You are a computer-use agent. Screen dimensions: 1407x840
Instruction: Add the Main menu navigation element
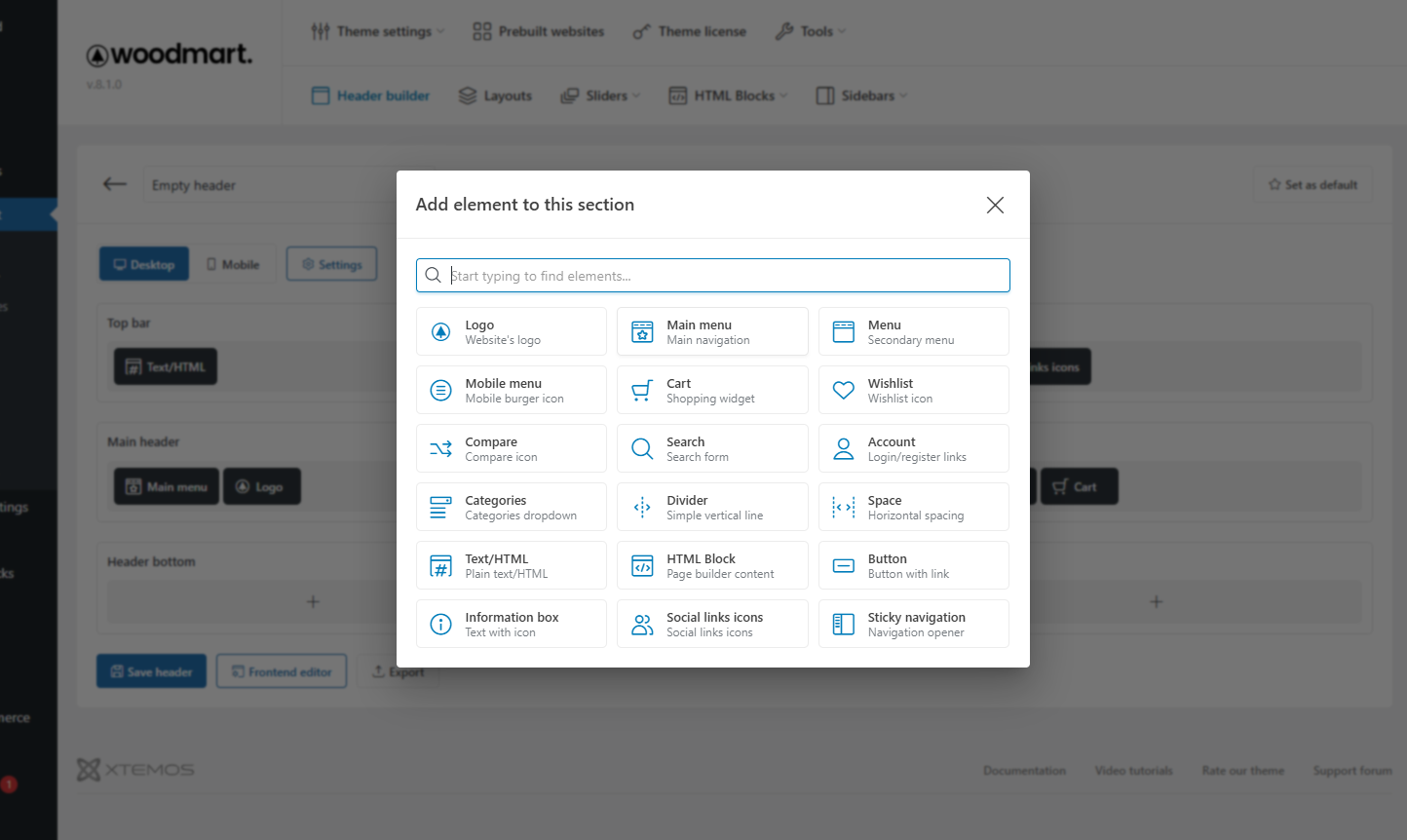pyautogui.click(x=712, y=331)
